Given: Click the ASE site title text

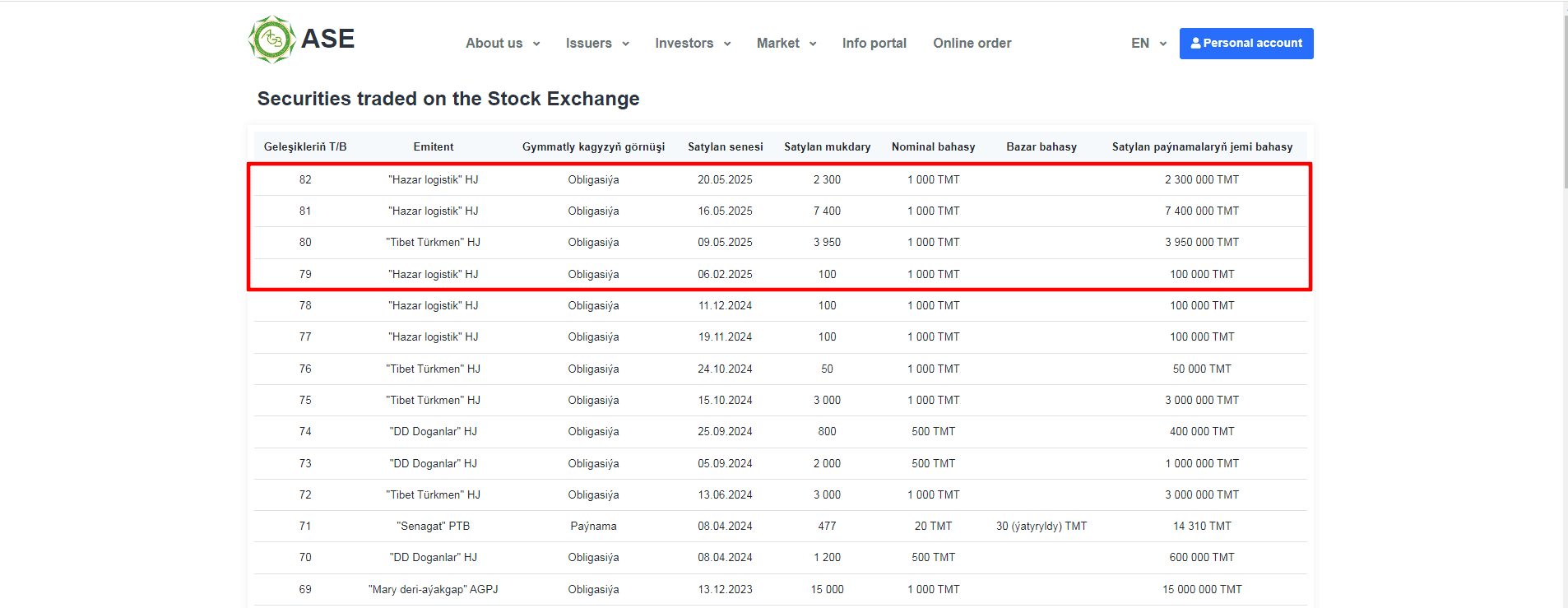Looking at the screenshot, I should [x=327, y=39].
